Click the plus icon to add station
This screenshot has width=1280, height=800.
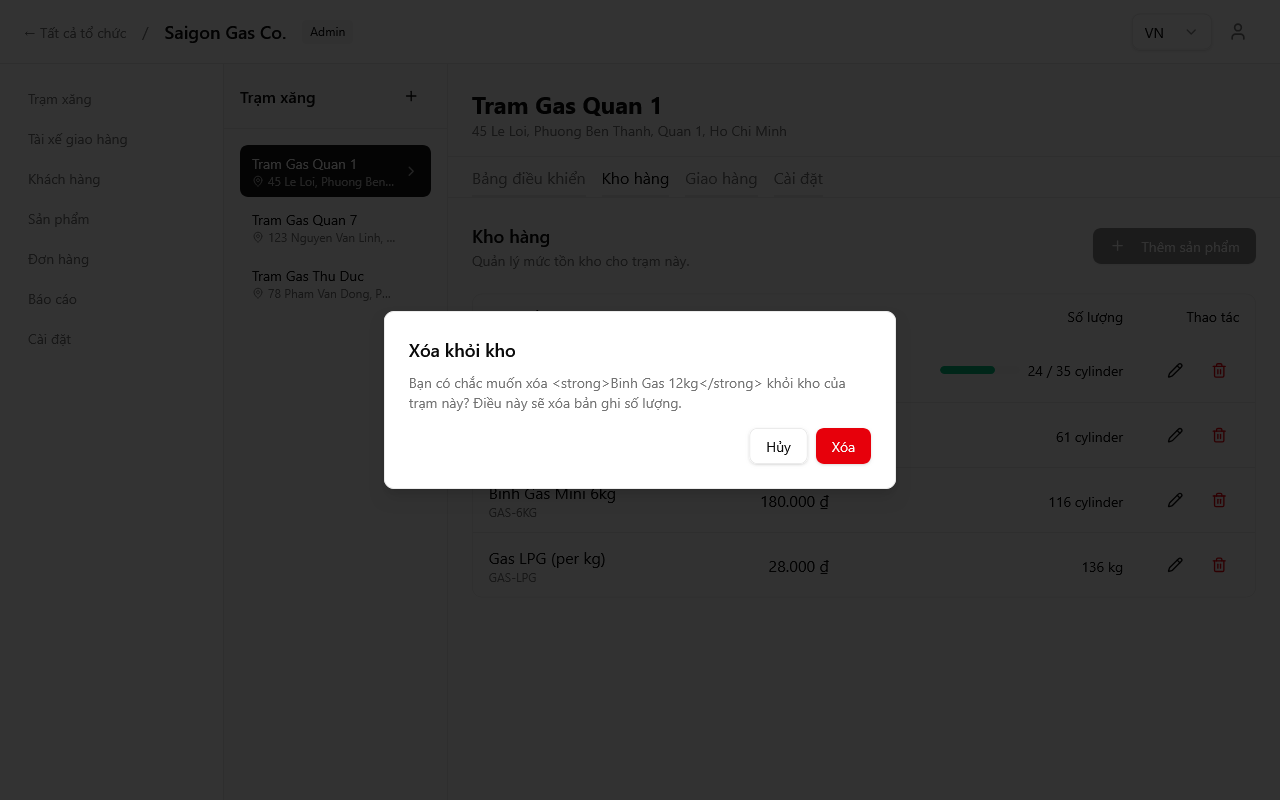[410, 97]
